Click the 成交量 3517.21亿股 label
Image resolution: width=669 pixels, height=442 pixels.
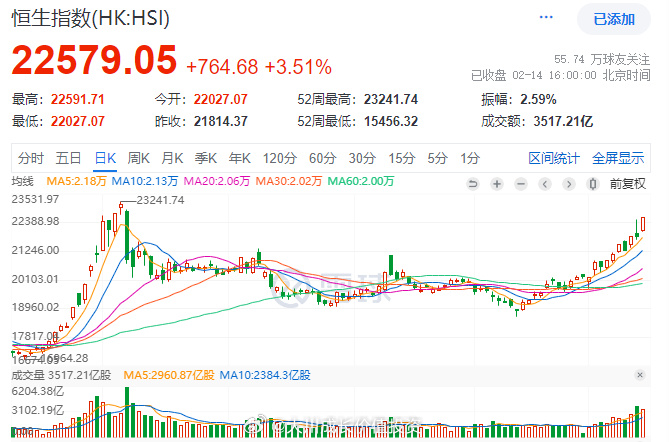point(61,375)
